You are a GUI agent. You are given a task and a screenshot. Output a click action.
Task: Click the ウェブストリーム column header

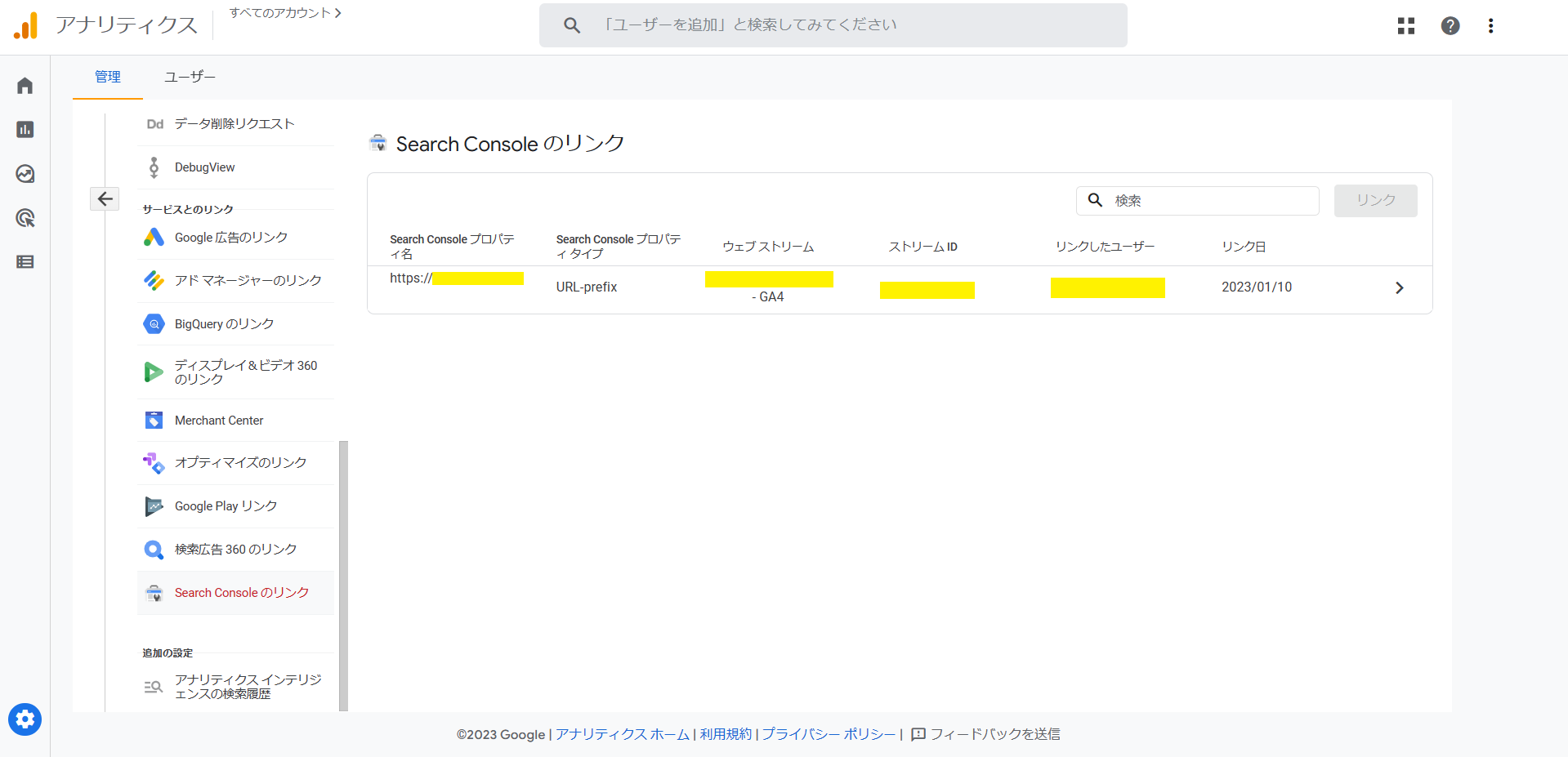tap(768, 247)
